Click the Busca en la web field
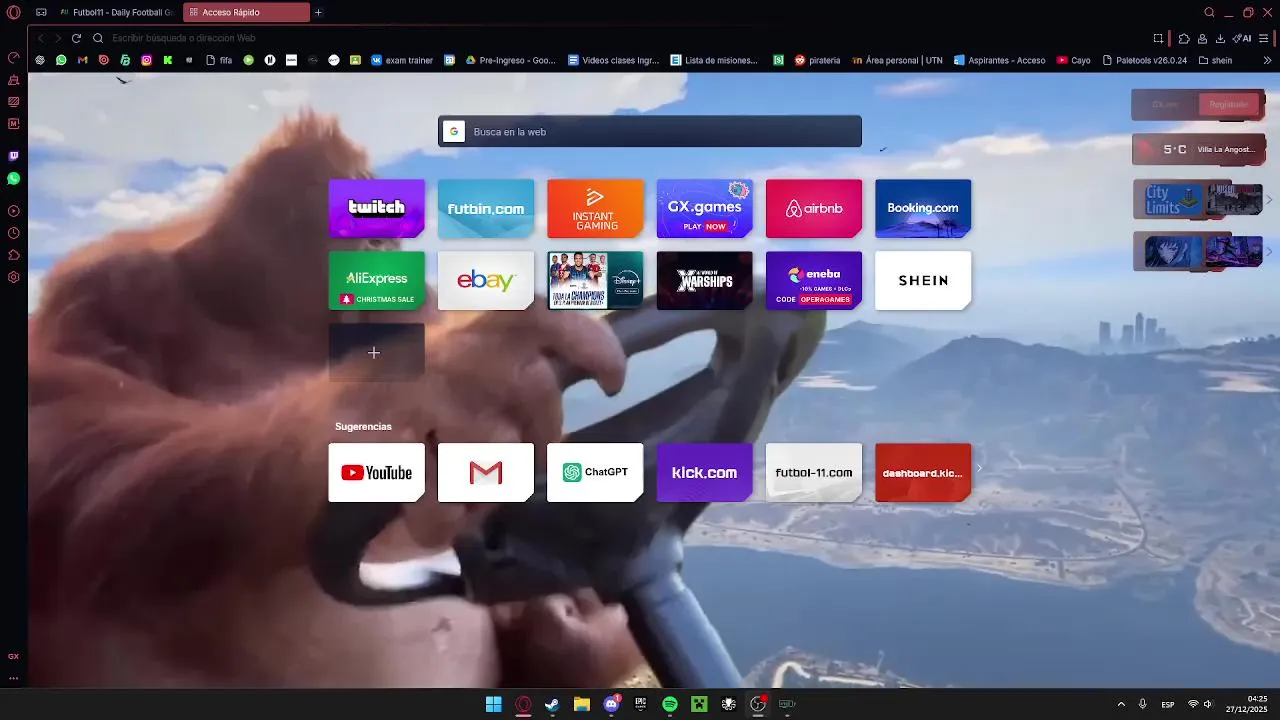1280x720 pixels. [x=650, y=131]
